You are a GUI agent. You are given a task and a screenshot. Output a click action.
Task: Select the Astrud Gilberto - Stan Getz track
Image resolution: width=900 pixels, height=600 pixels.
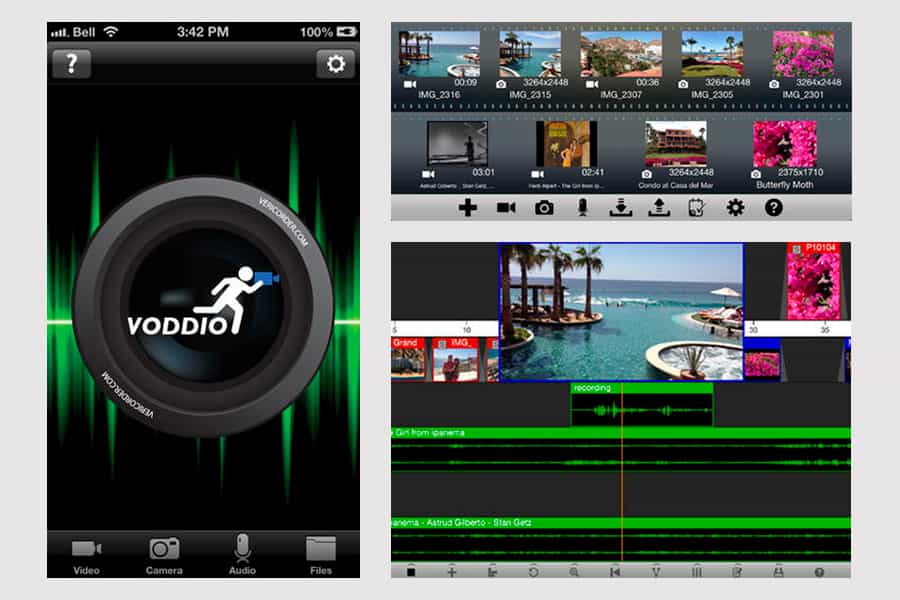tap(621, 539)
